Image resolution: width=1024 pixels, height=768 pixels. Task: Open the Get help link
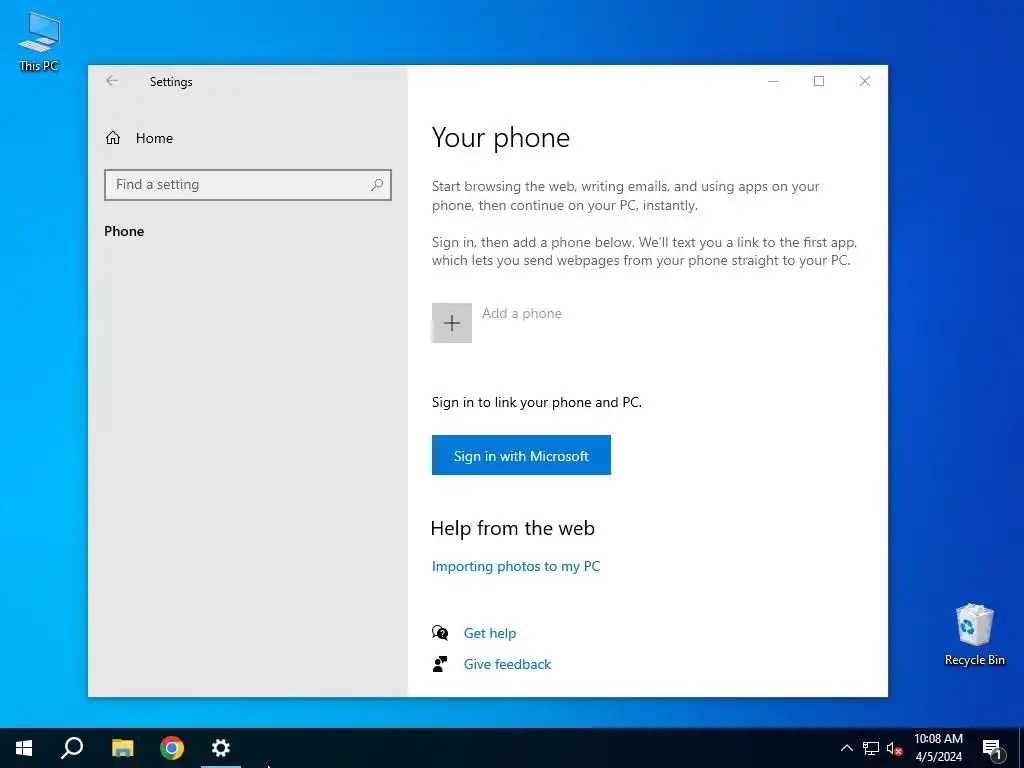click(x=490, y=633)
